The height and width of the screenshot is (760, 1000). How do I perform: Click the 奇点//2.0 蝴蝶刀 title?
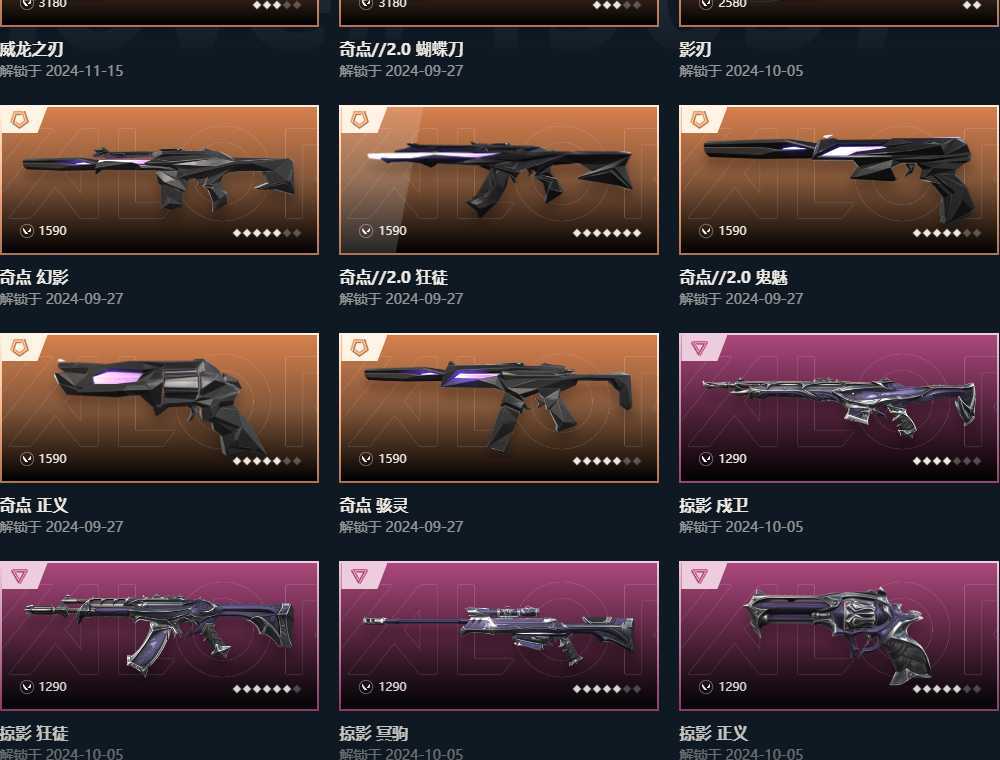(401, 49)
